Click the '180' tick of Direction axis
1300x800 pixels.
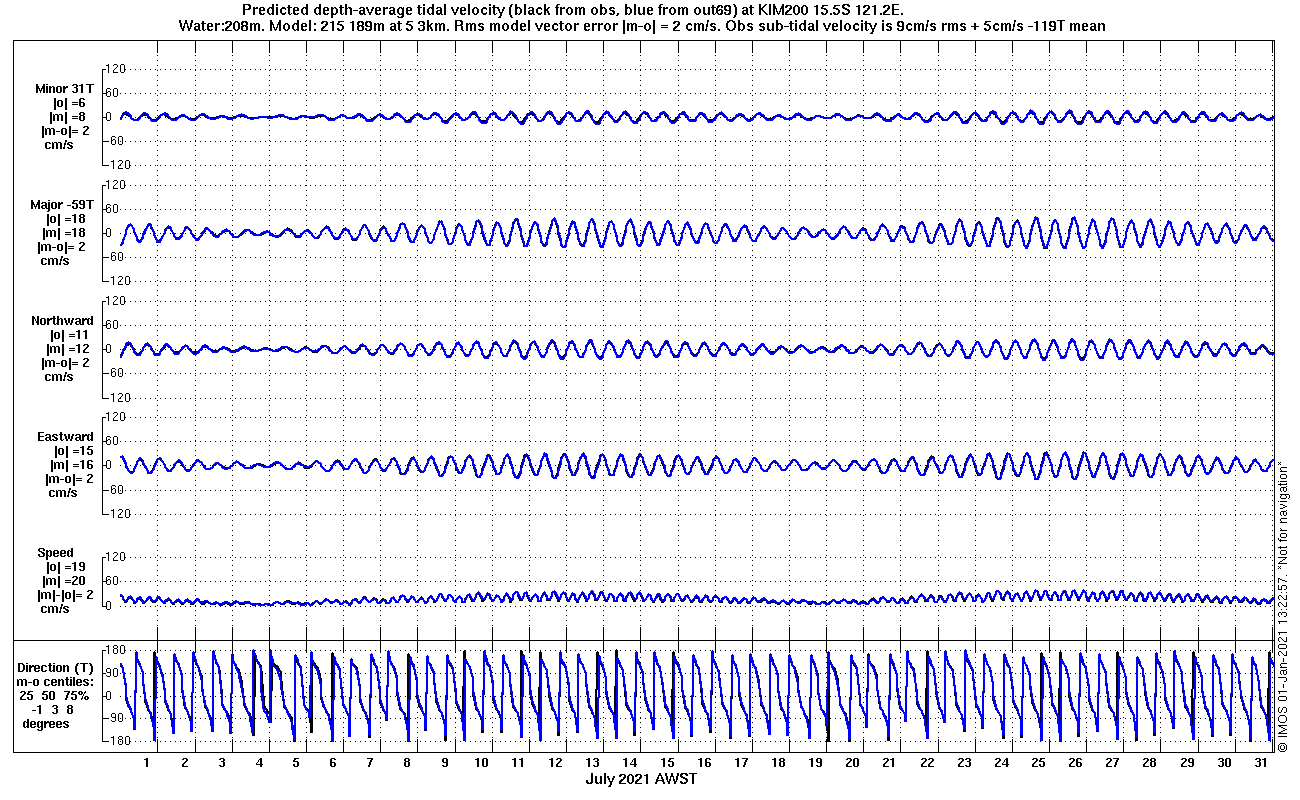click(x=114, y=651)
